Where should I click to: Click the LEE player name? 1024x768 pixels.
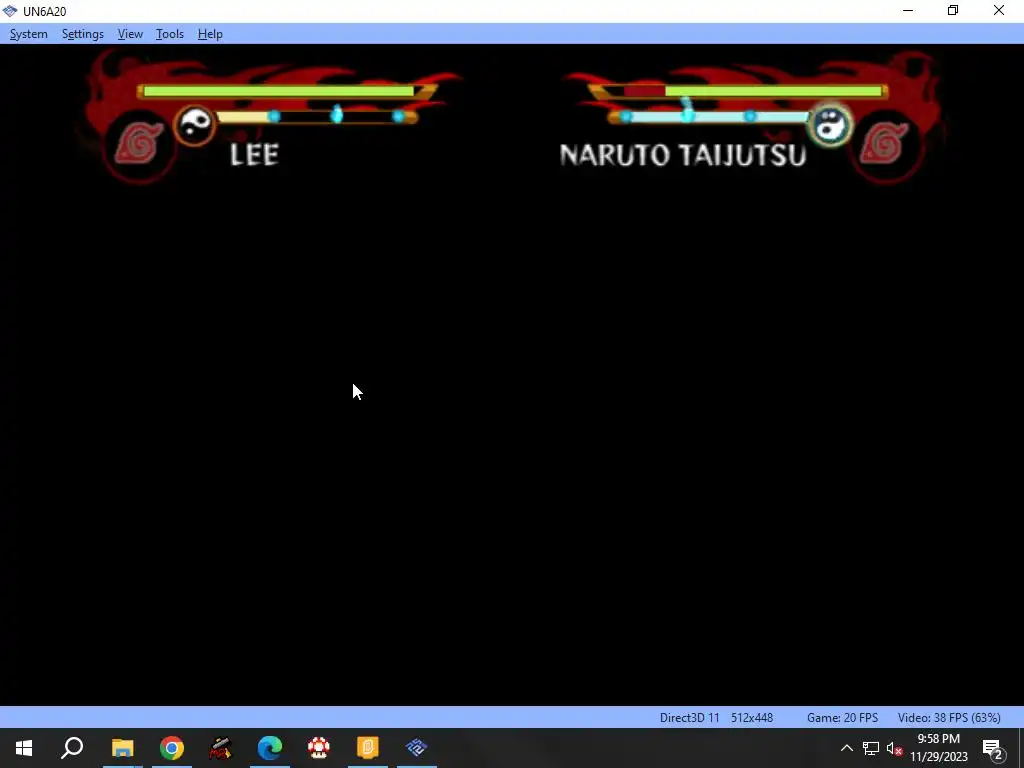coord(255,155)
